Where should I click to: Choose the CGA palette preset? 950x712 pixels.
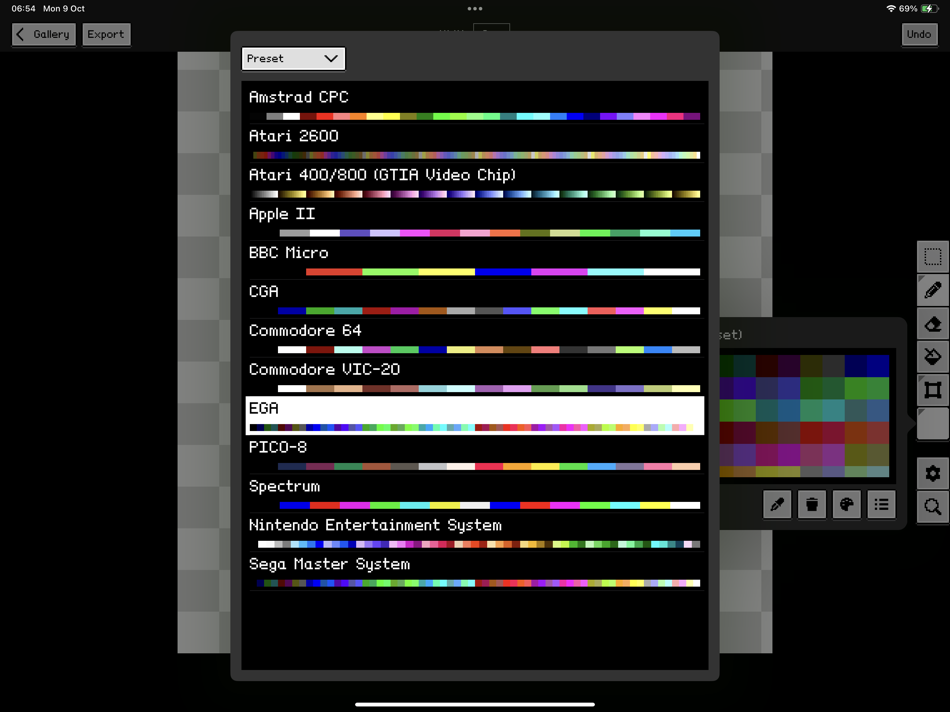[474, 299]
